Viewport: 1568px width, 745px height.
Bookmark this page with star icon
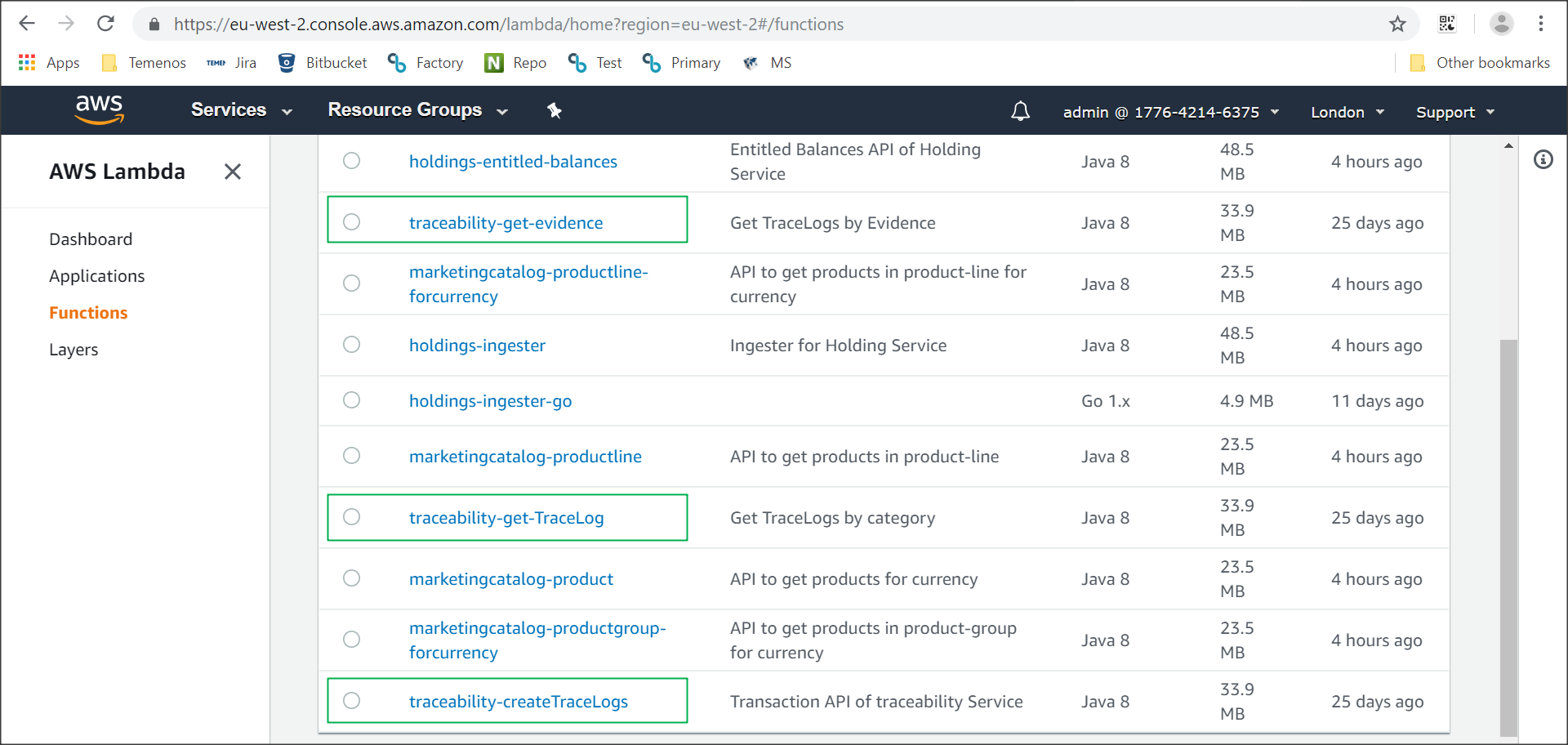(x=1397, y=24)
